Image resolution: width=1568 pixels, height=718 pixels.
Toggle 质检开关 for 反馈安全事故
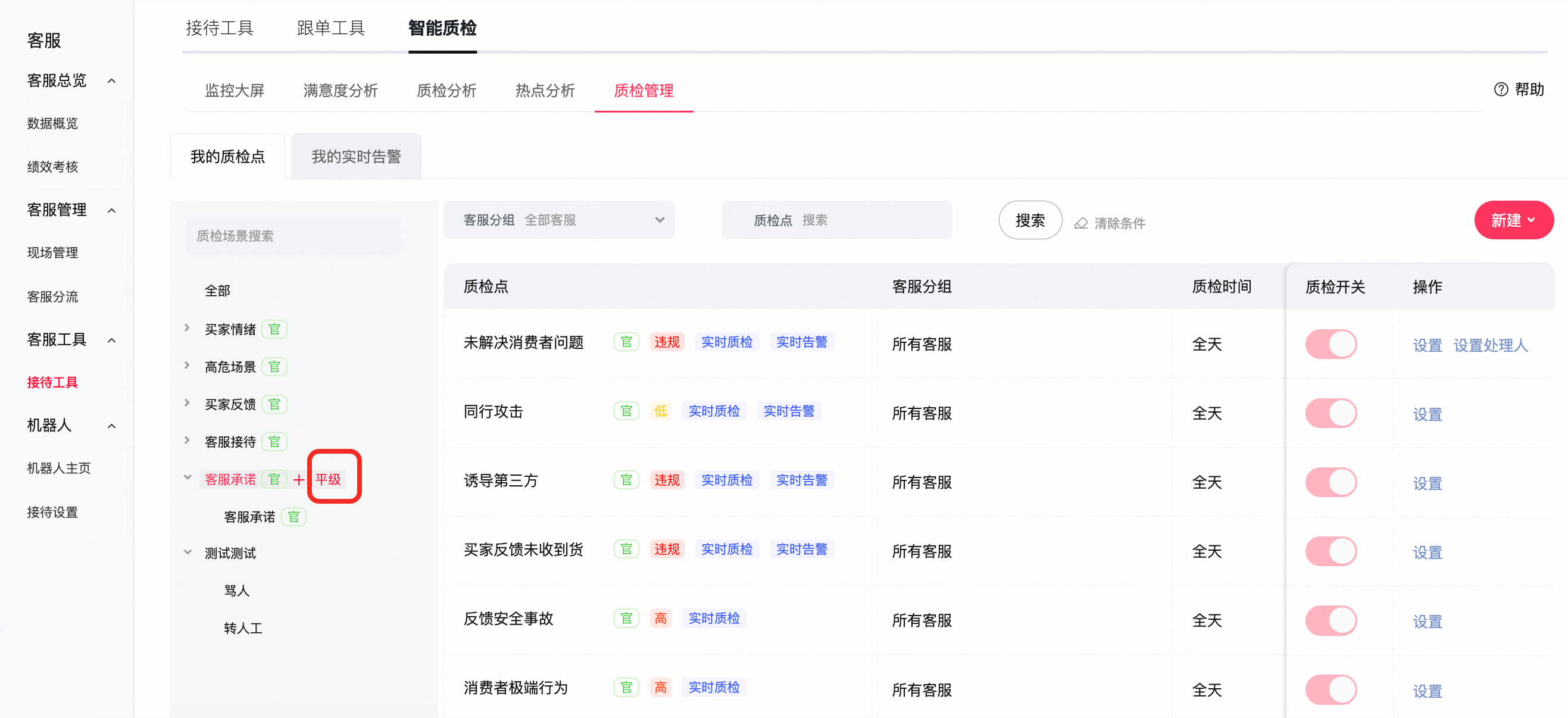coord(1330,621)
